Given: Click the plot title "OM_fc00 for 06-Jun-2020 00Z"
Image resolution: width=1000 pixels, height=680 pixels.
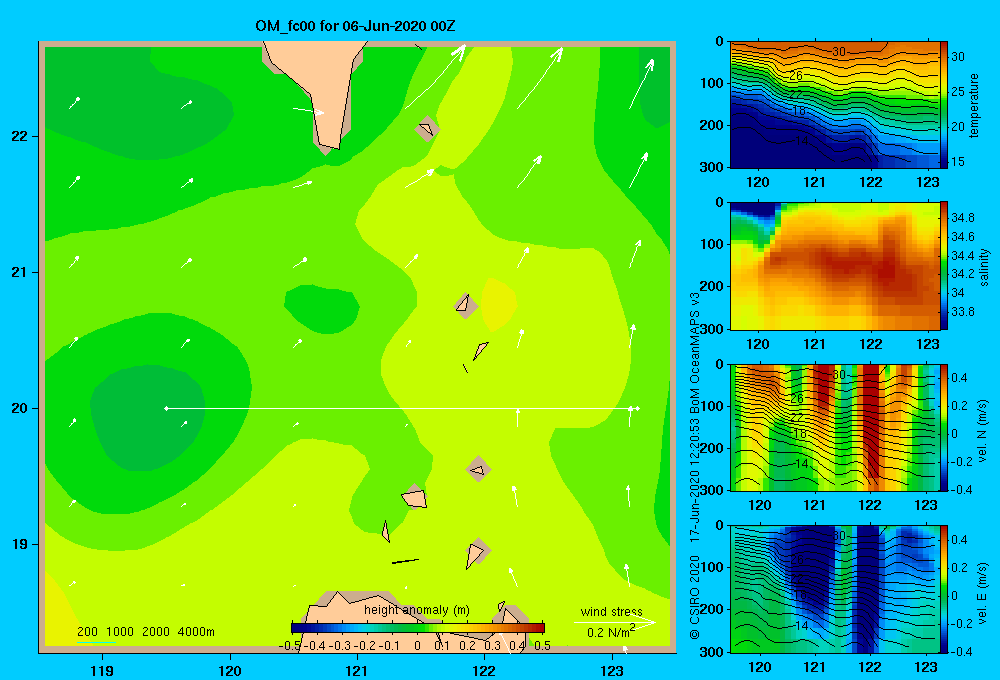Looking at the screenshot, I should [355, 26].
